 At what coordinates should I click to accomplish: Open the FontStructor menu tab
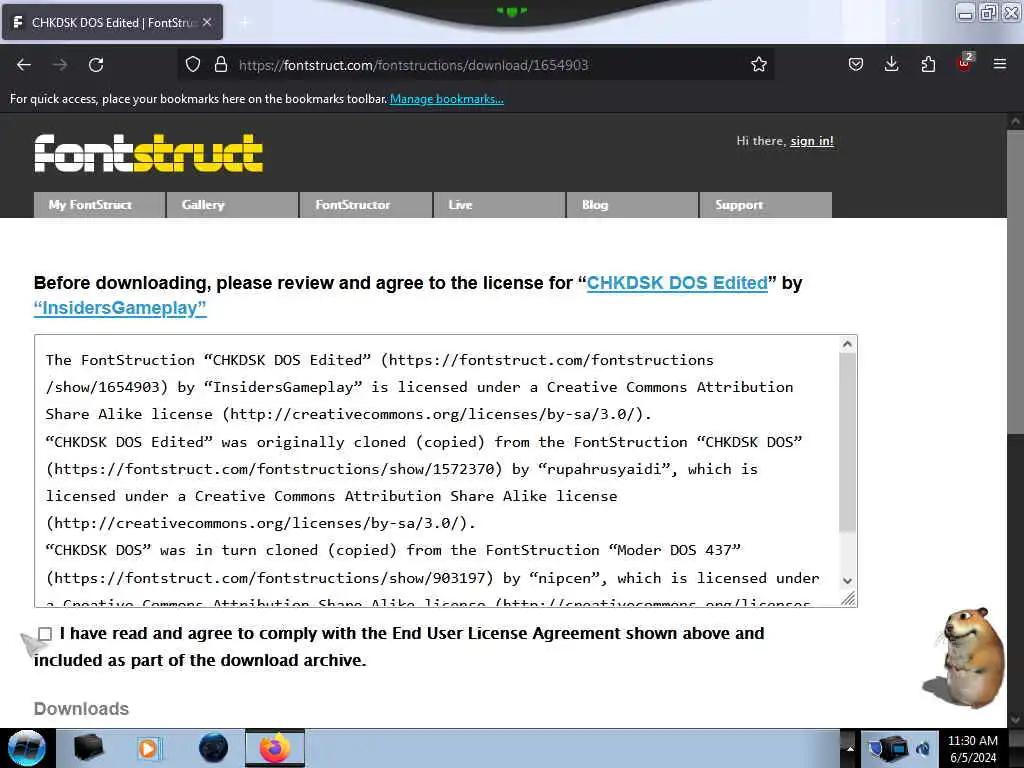[x=366, y=205]
